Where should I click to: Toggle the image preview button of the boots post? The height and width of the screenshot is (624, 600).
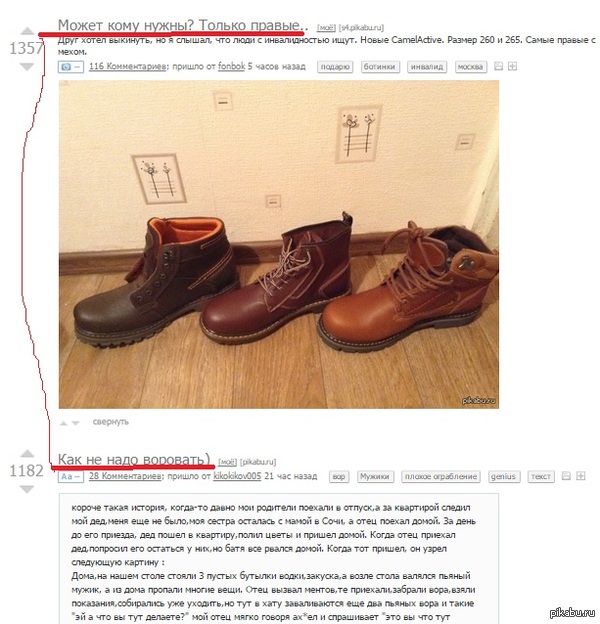70,67
